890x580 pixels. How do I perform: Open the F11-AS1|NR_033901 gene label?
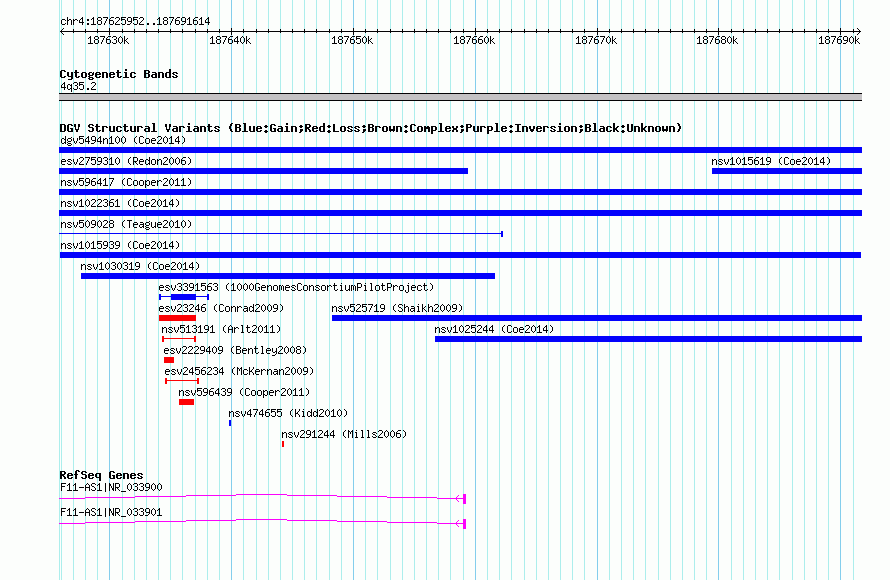tap(111, 512)
